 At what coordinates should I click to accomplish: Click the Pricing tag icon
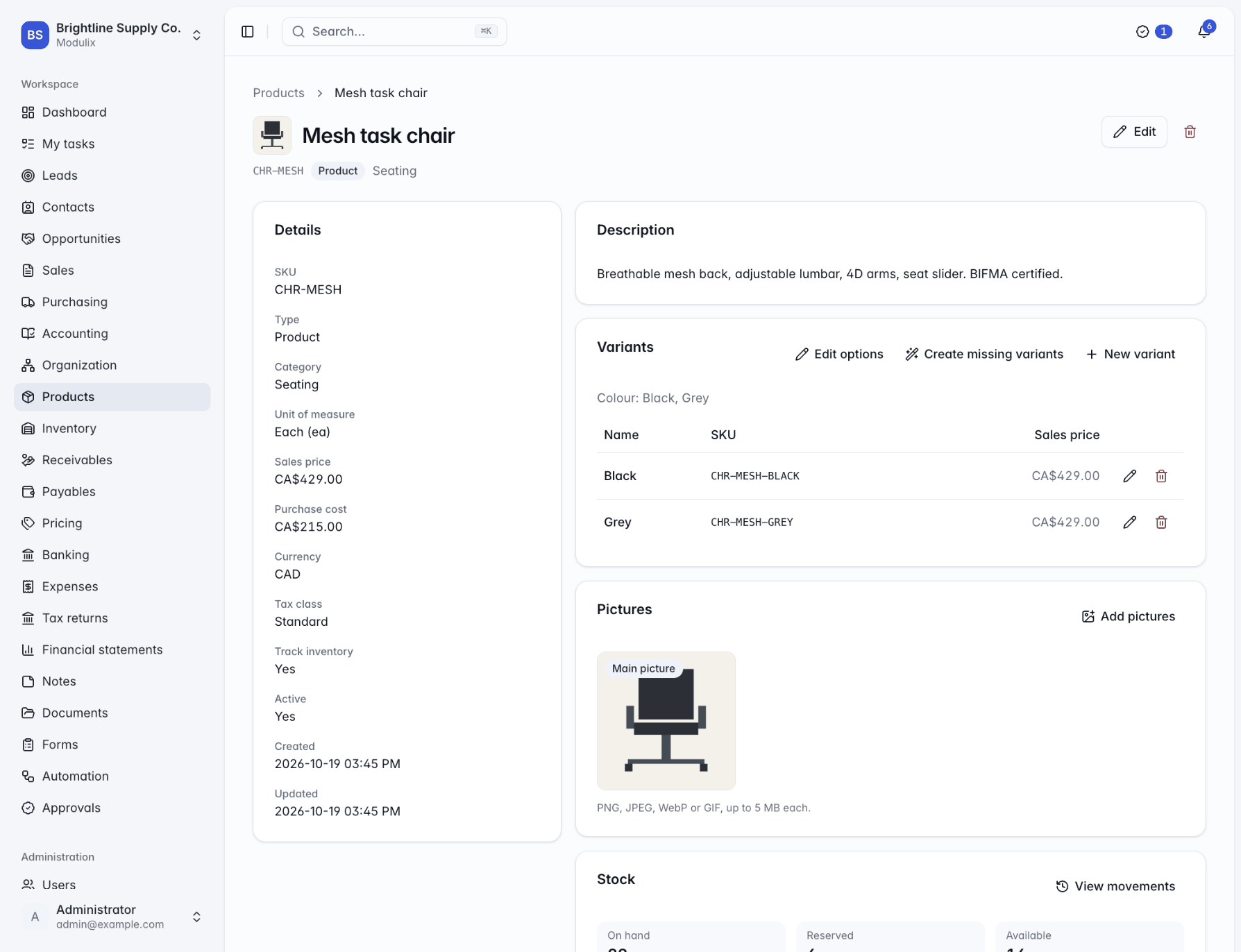(x=28, y=523)
